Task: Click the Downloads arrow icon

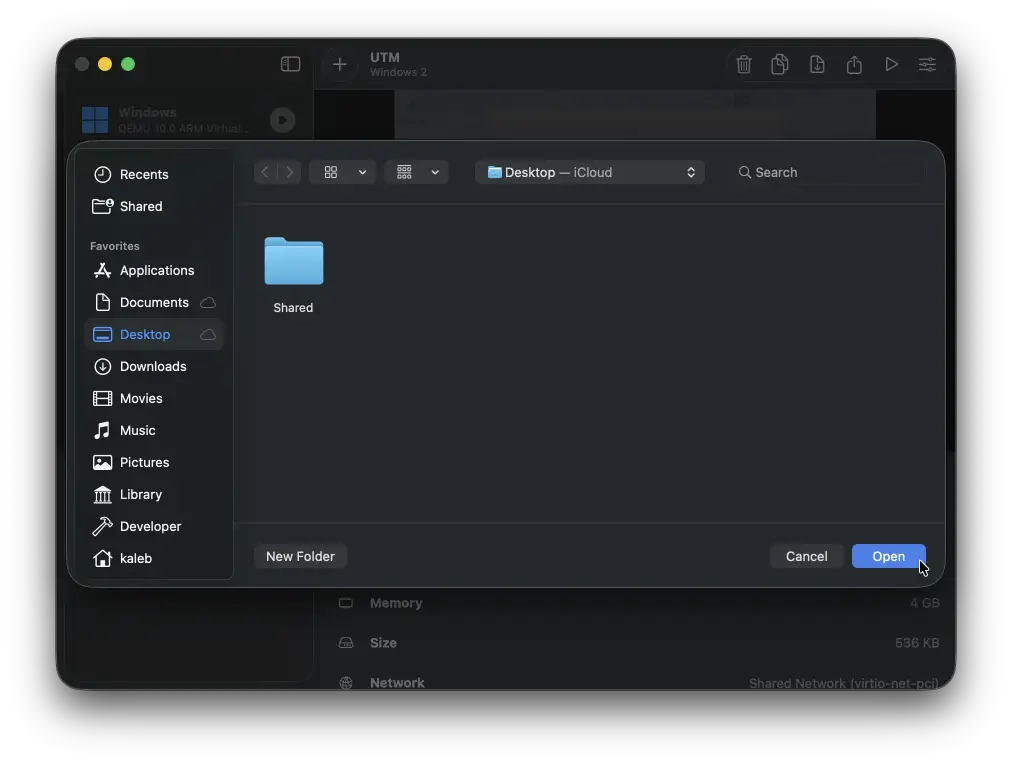Action: pyautogui.click(x=103, y=367)
